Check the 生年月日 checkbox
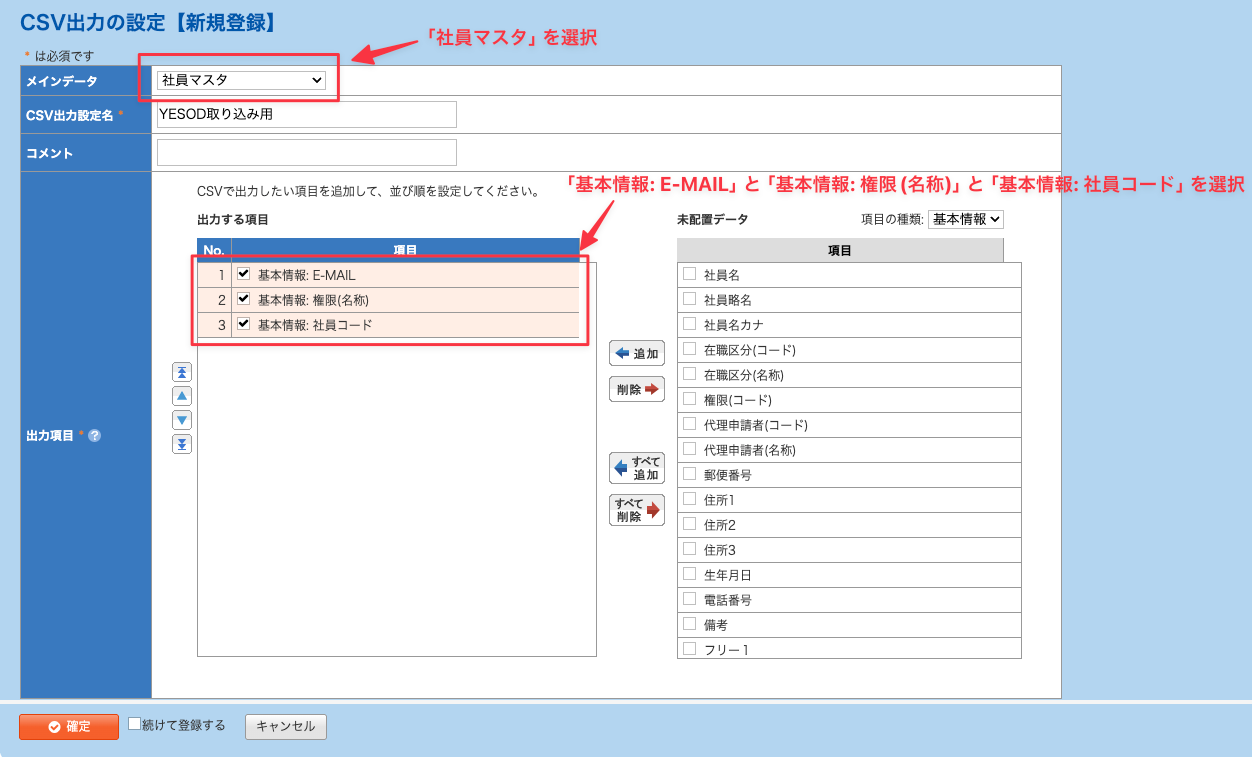This screenshot has height=757, width=1252. 689,573
